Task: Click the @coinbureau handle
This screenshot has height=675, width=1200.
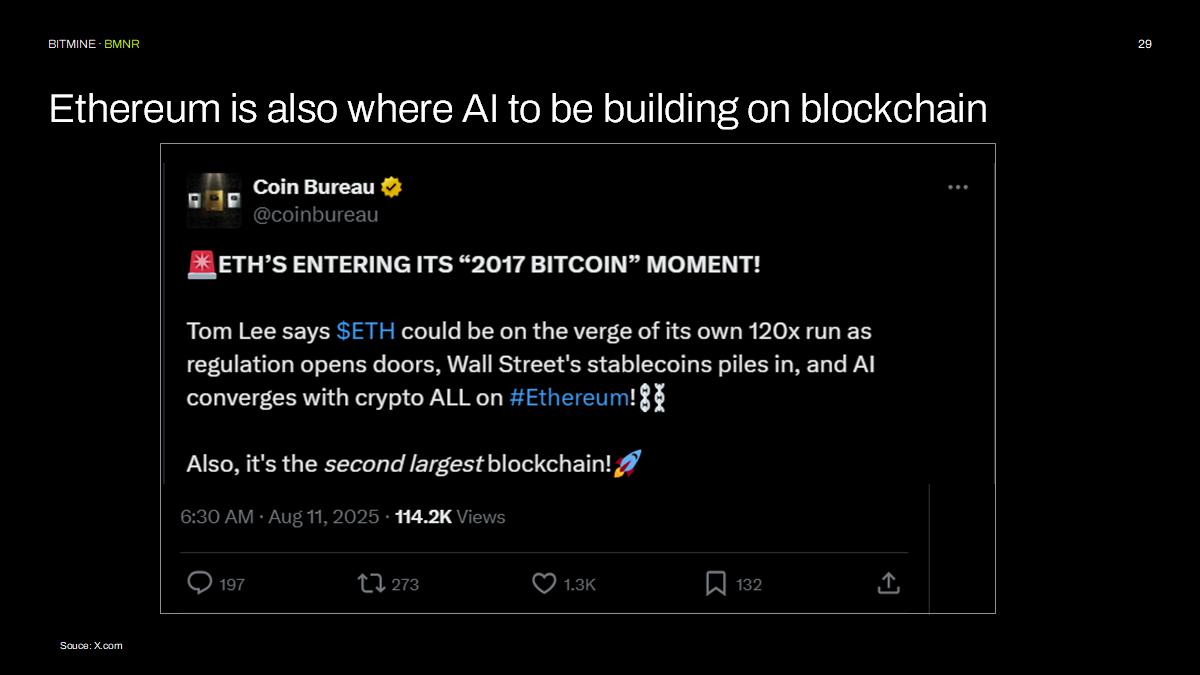Action: (x=316, y=214)
